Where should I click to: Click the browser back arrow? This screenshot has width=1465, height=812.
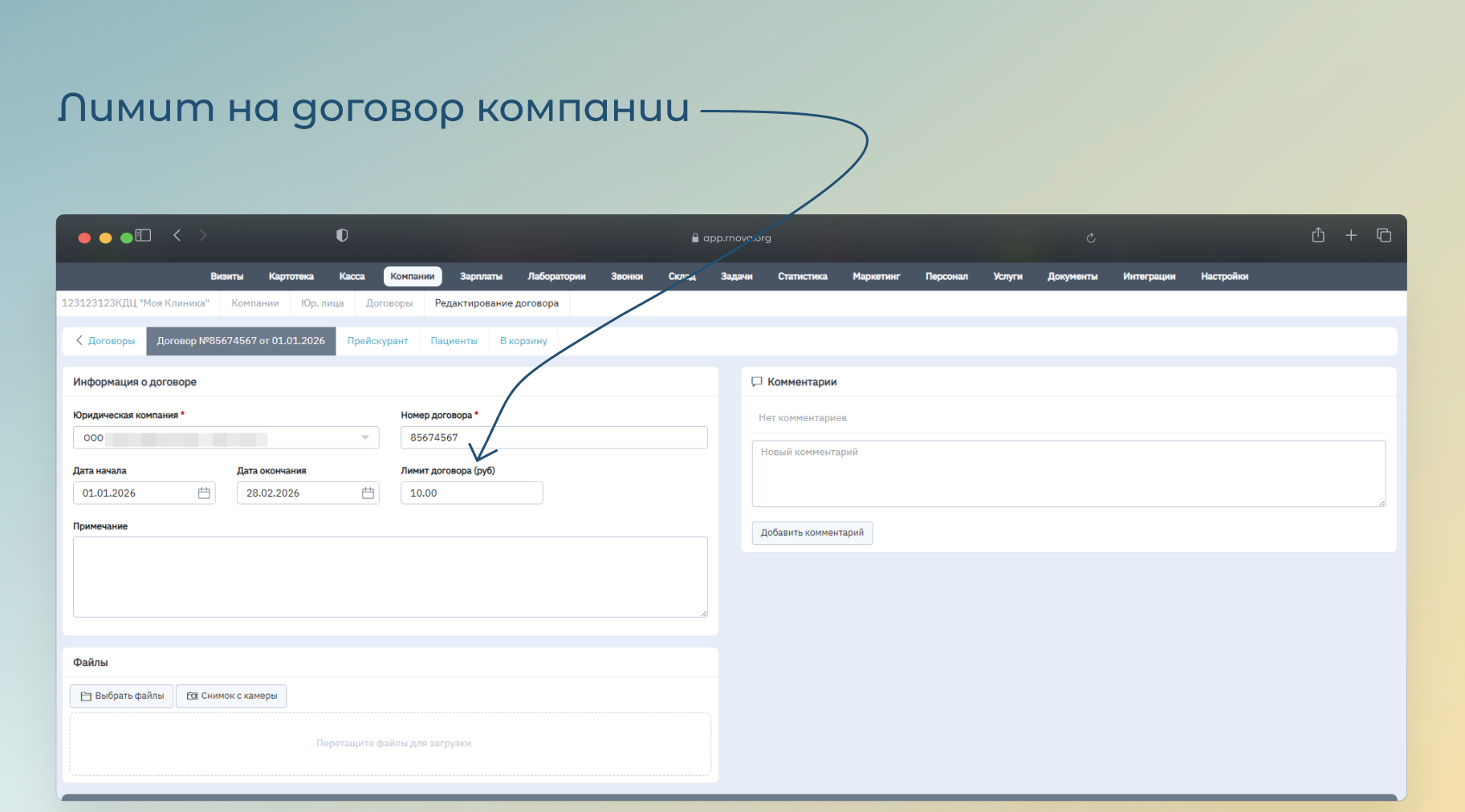177,236
